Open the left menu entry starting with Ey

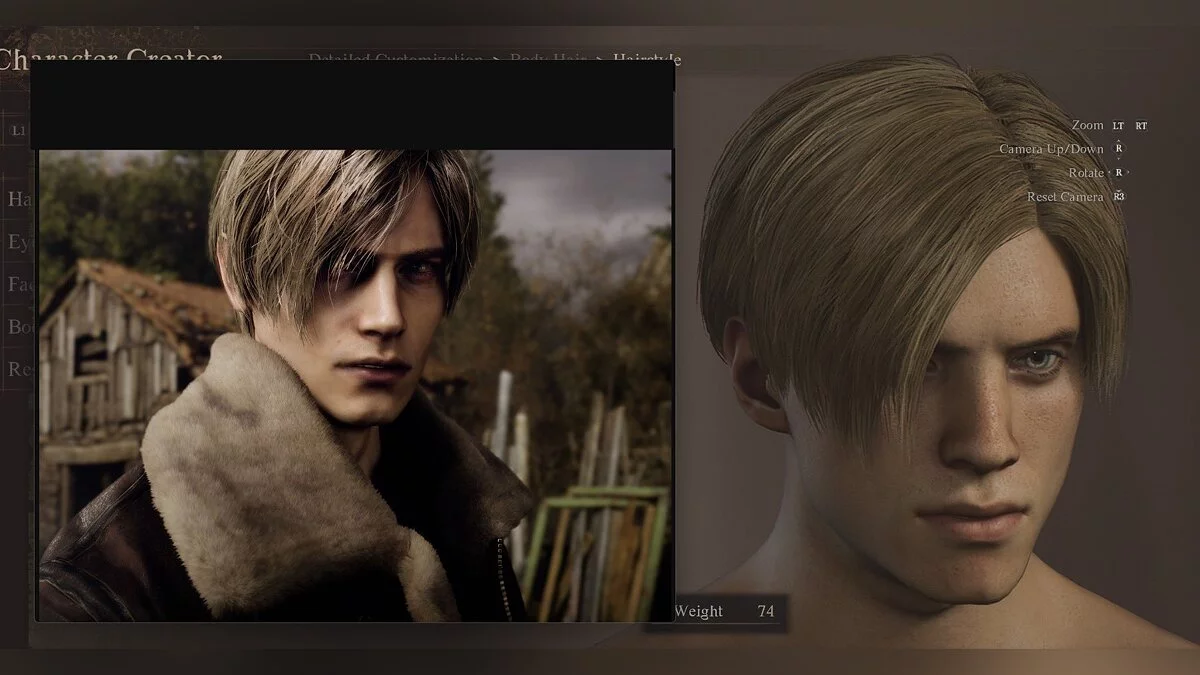pos(19,241)
